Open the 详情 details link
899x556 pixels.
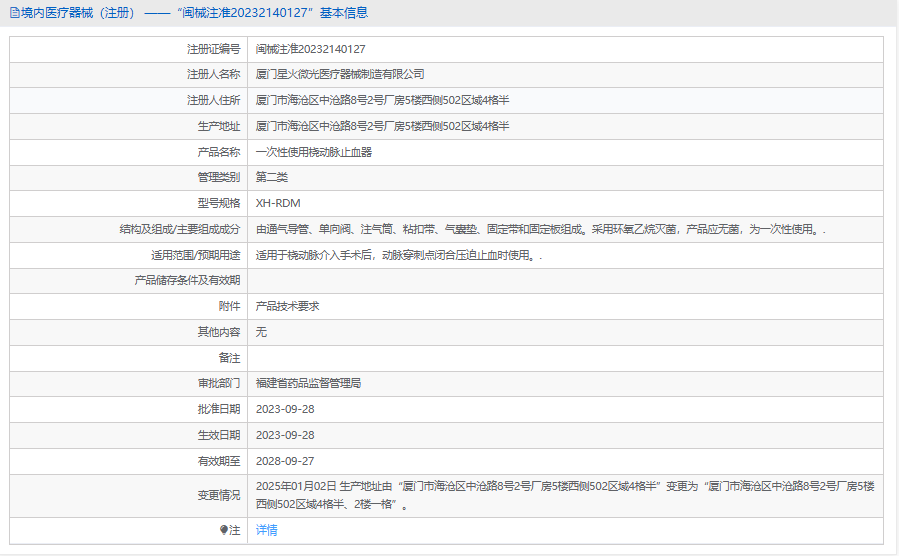click(x=267, y=530)
